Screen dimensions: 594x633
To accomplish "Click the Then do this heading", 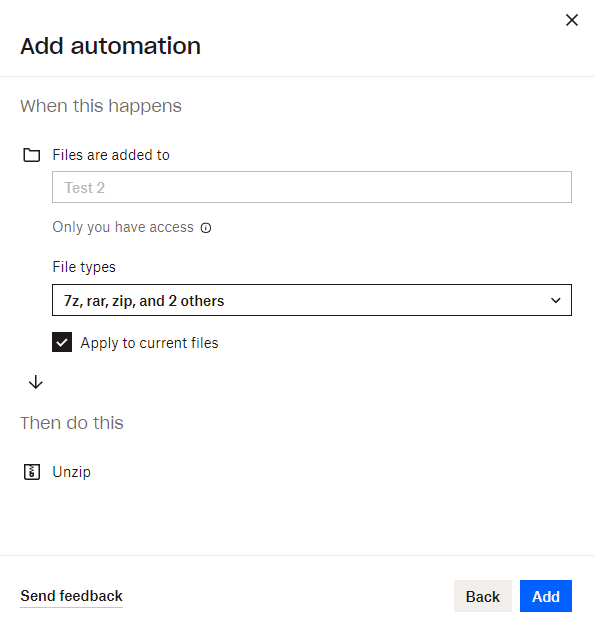I will 72,423.
